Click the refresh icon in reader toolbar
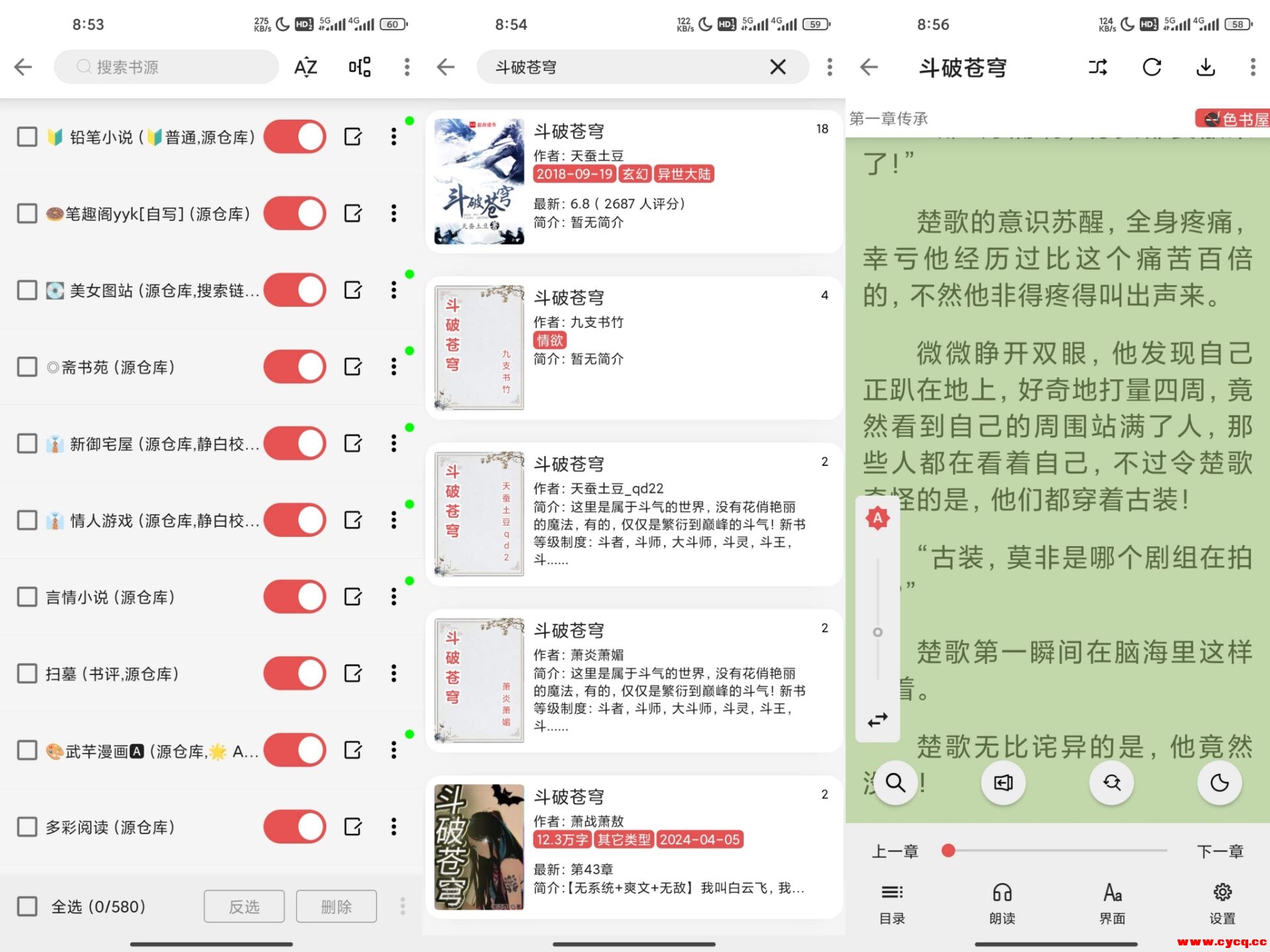 [1152, 67]
